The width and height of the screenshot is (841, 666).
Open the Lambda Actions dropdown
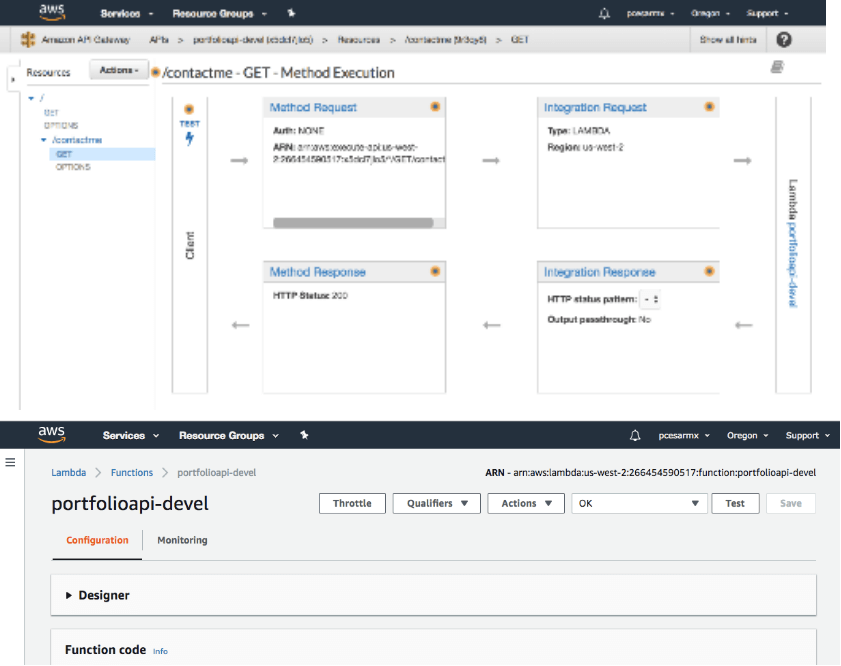click(x=526, y=504)
